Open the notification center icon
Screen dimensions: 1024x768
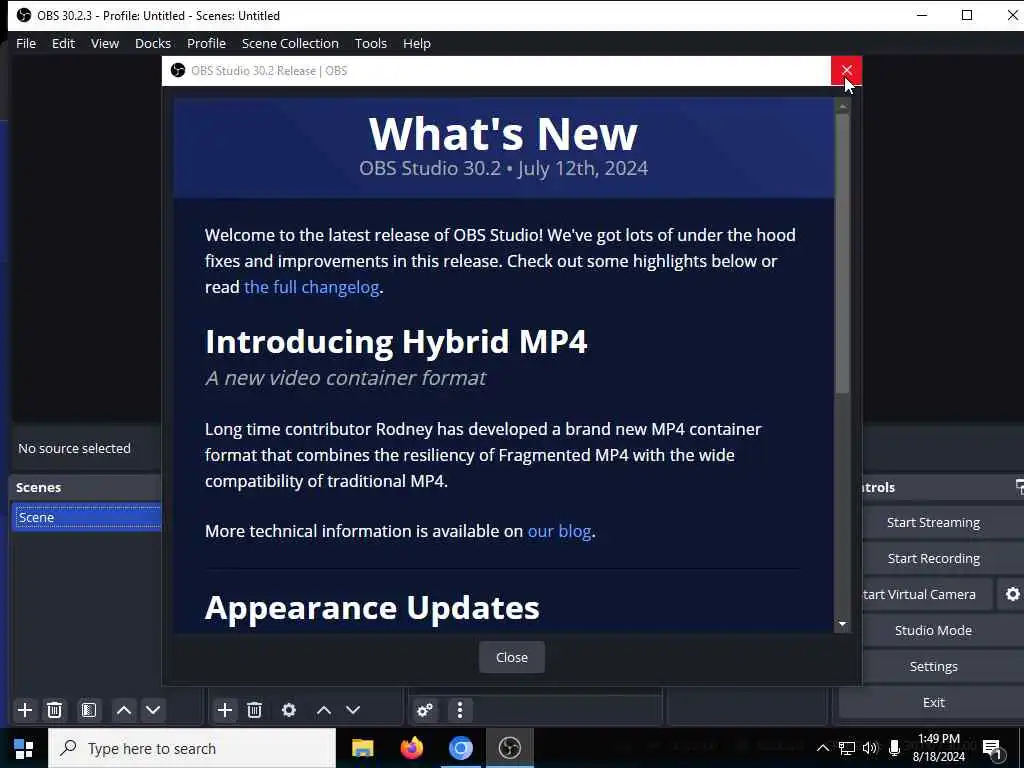(x=992, y=749)
